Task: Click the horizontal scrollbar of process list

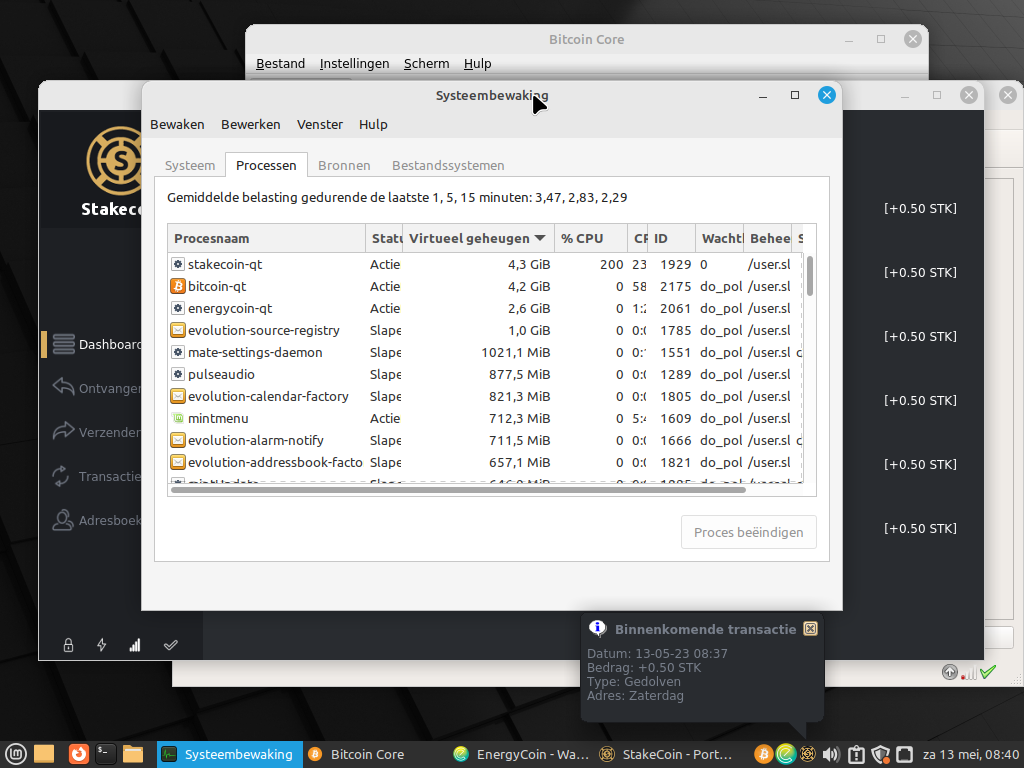Action: click(x=458, y=490)
